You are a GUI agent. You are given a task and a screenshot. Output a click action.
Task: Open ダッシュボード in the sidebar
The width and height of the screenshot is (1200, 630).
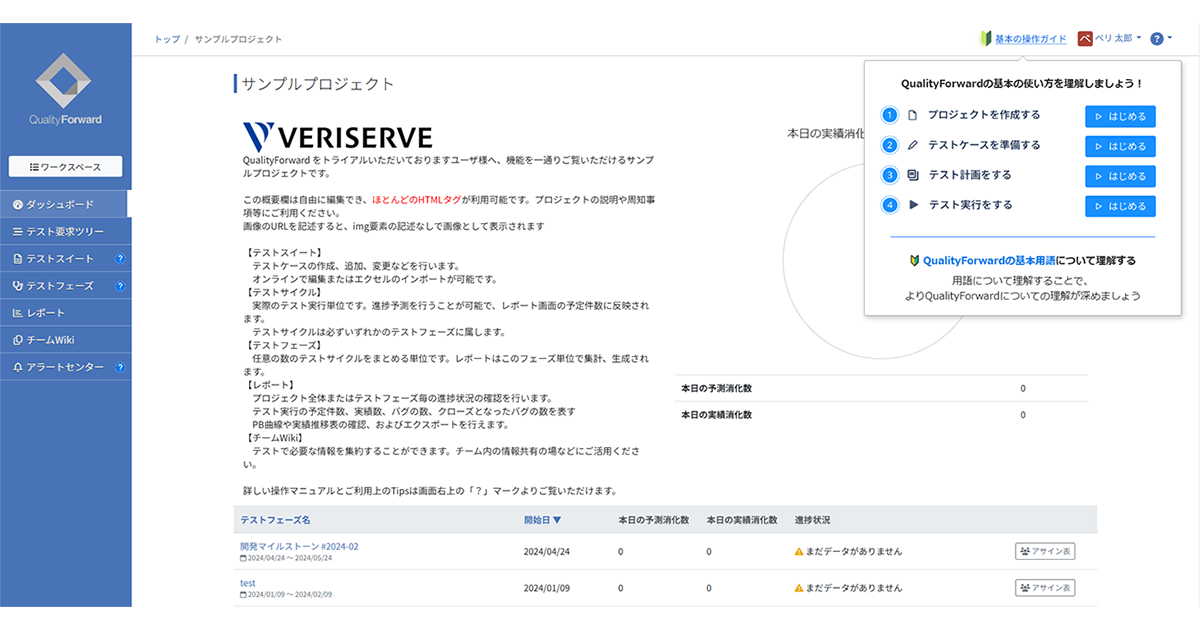pyautogui.click(x=65, y=204)
